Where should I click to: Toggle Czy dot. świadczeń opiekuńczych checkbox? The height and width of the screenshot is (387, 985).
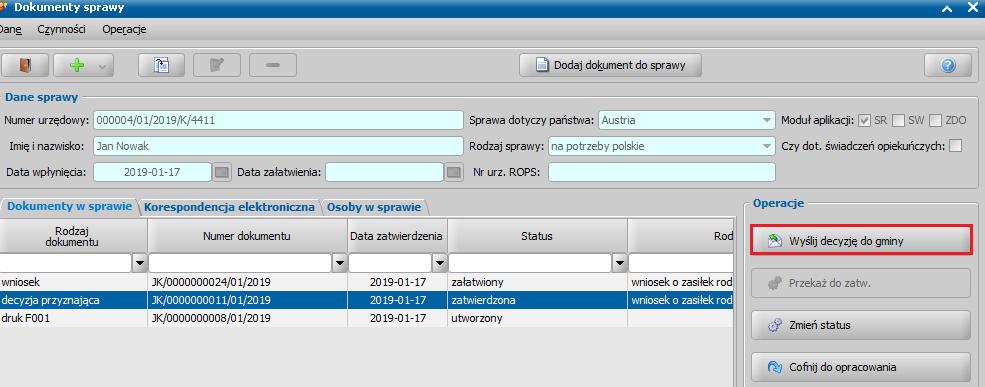955,146
